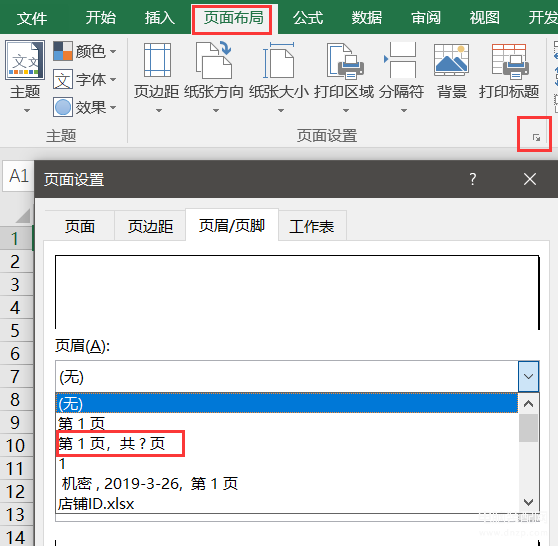This screenshot has width=558, height=546.
Task: Choose the plain 1 header option
Action: (x=287, y=463)
